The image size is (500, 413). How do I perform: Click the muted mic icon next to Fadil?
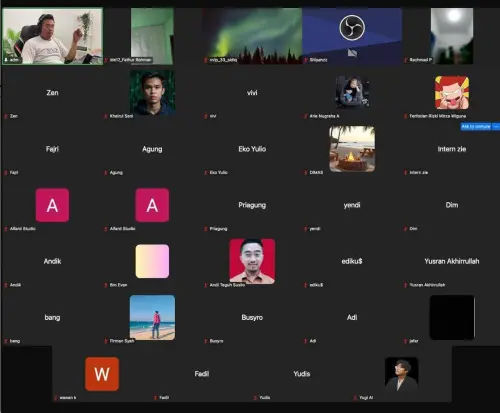(x=155, y=397)
